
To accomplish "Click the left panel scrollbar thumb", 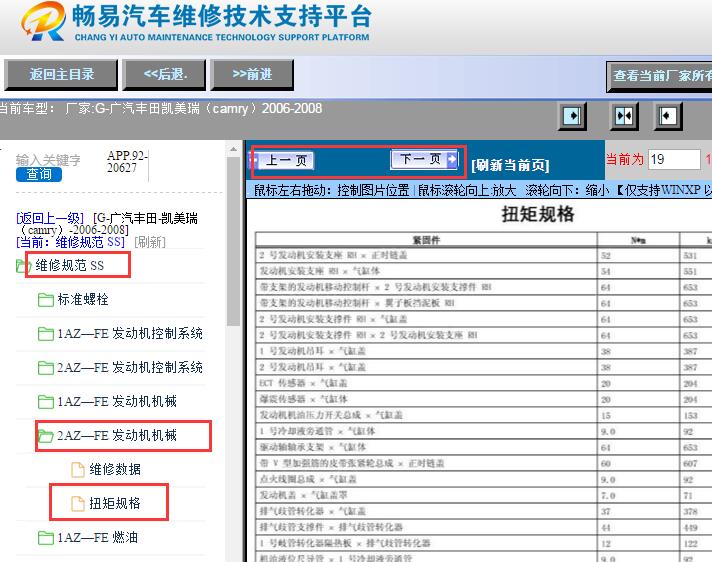I will point(233,242).
